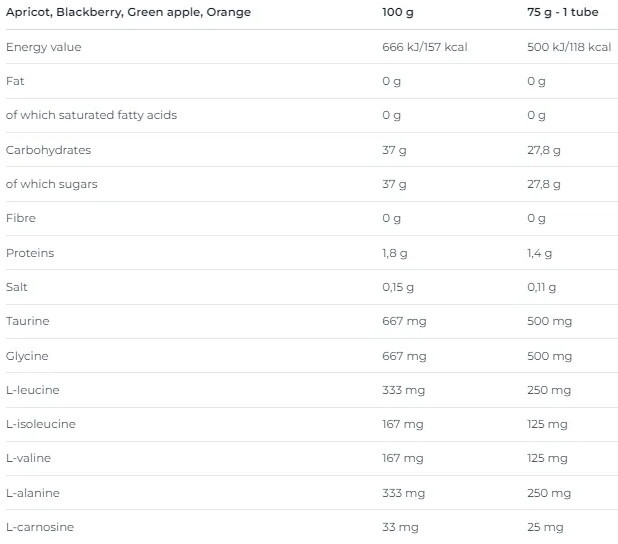The width and height of the screenshot is (618, 544).
Task: Click the "Proteins" row label
Action: [x=30, y=253]
